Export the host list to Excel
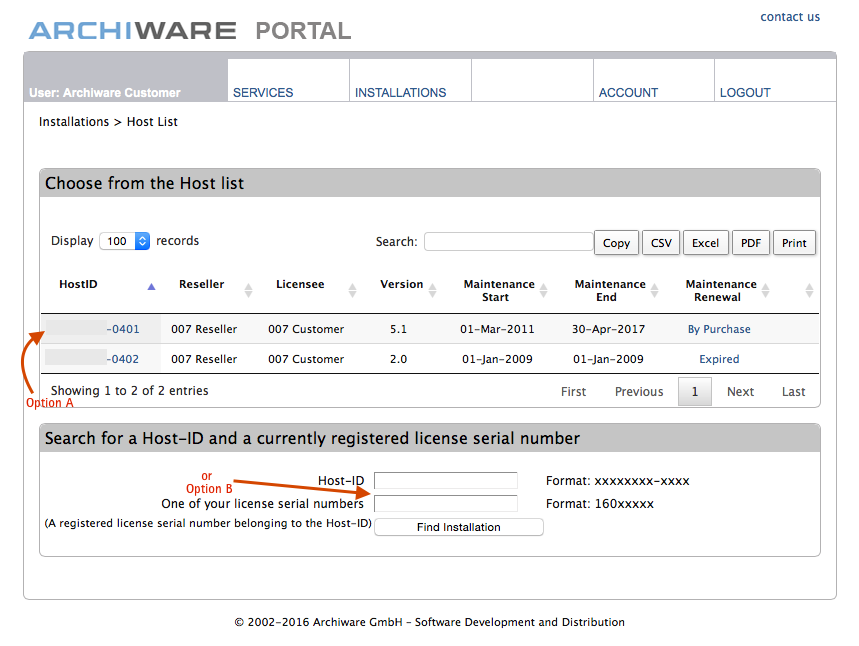The height and width of the screenshot is (646, 859). pyautogui.click(x=705, y=243)
